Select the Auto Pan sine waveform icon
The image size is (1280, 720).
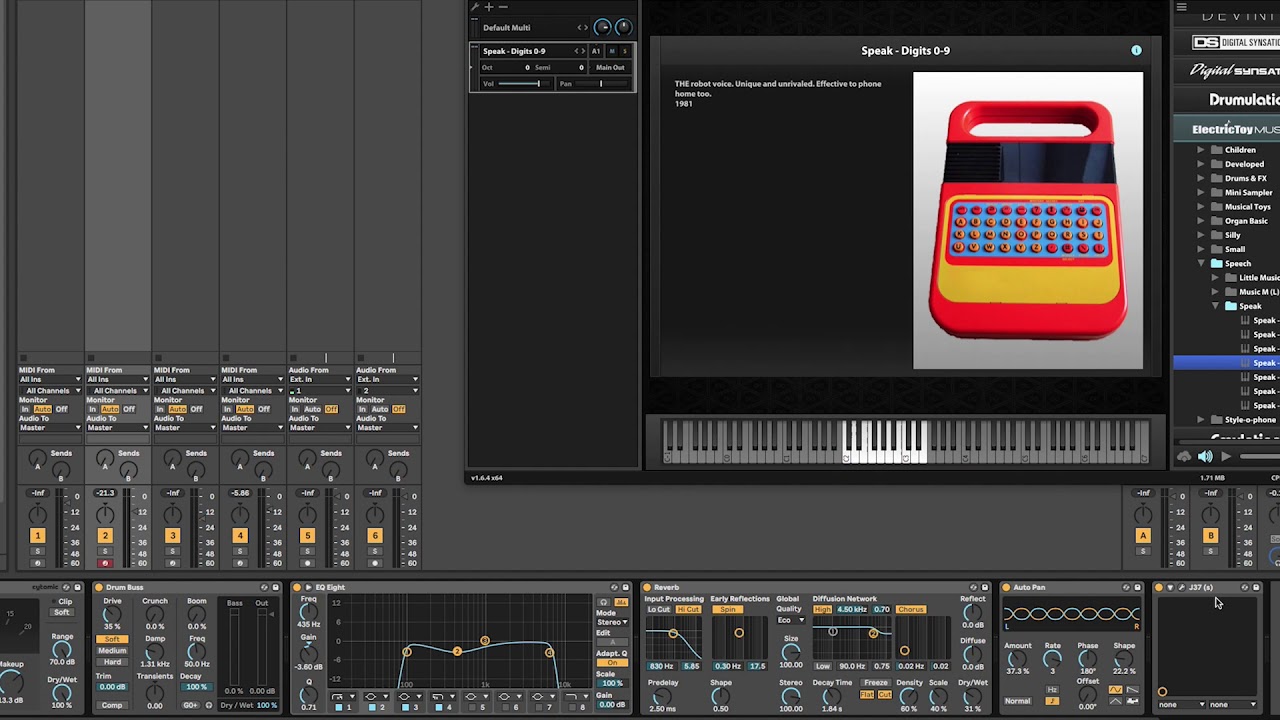pyautogui.click(x=1116, y=689)
